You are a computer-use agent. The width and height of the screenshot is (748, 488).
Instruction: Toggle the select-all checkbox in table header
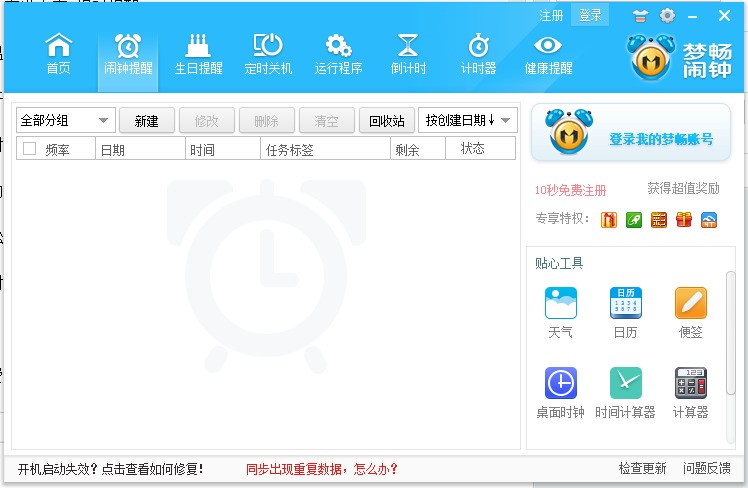tap(30, 149)
